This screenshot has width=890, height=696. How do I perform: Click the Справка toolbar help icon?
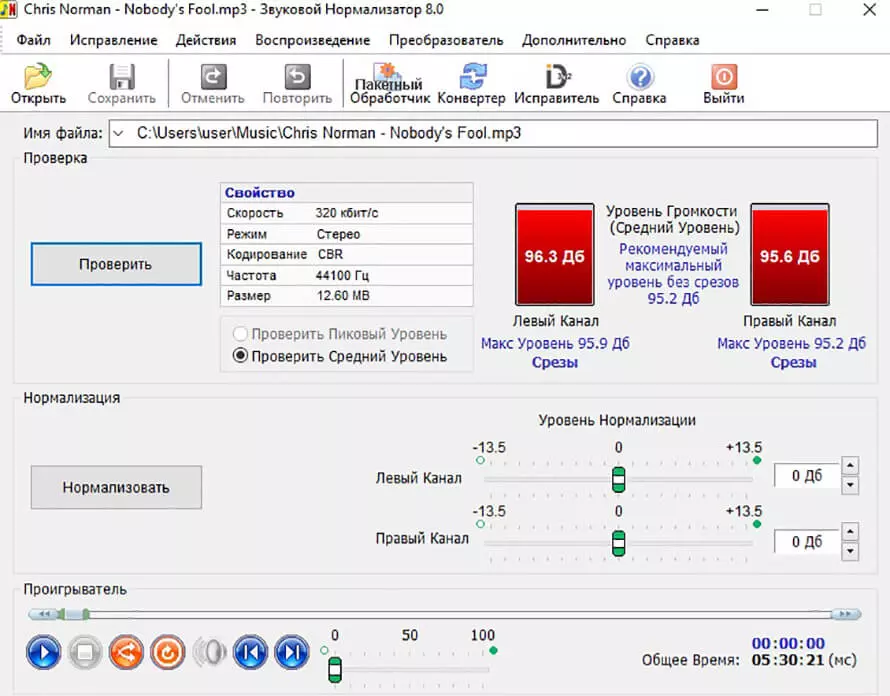click(x=640, y=83)
